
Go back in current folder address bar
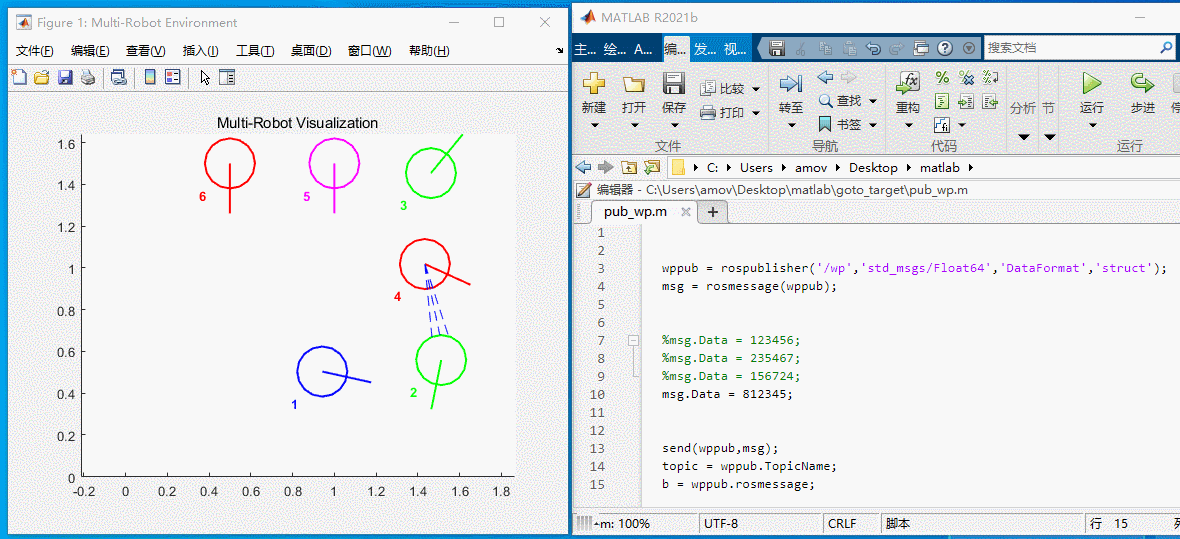[x=582, y=167]
